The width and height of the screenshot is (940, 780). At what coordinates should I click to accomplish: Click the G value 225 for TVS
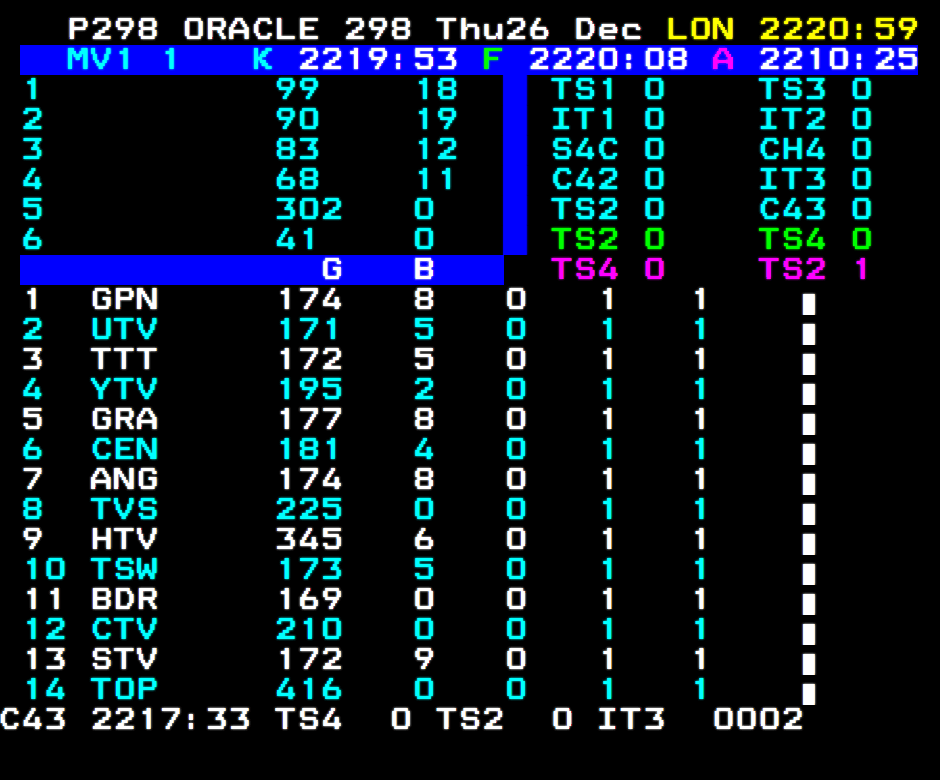[309, 508]
